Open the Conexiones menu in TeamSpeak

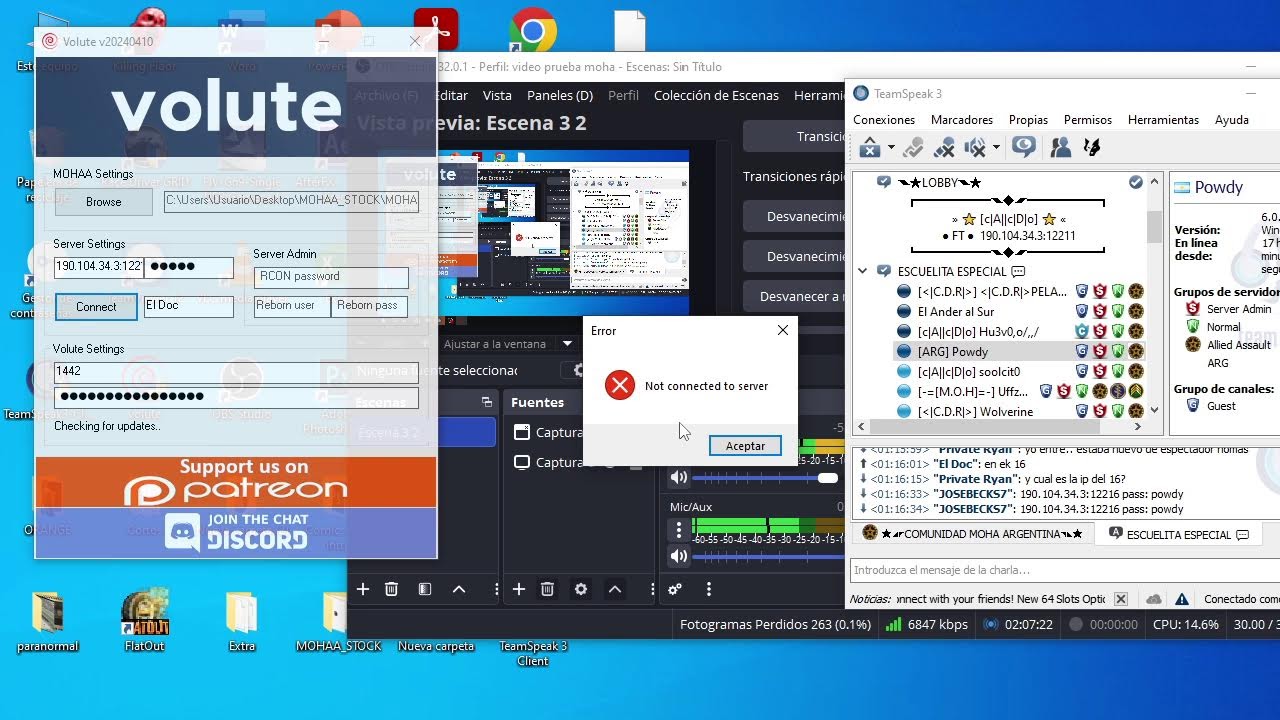point(884,120)
